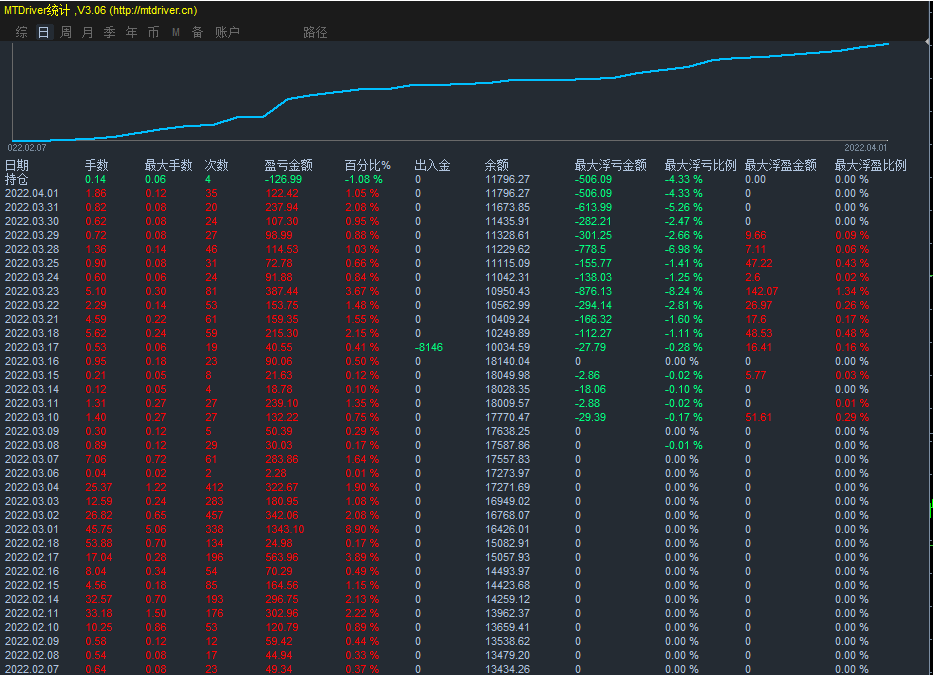Open the mtdriver.cn link in title

click(x=153, y=10)
